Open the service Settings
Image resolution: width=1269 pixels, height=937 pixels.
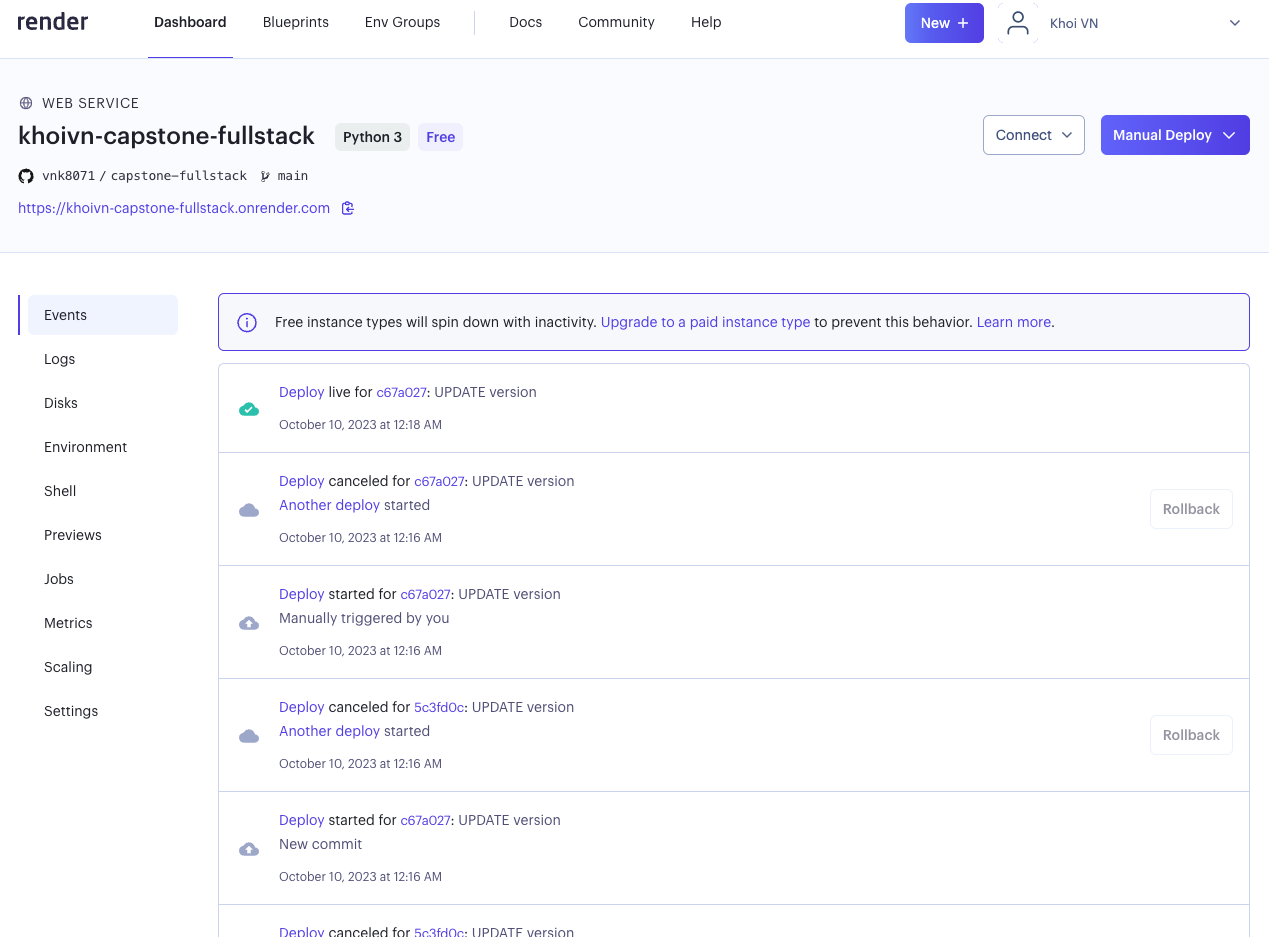point(71,711)
